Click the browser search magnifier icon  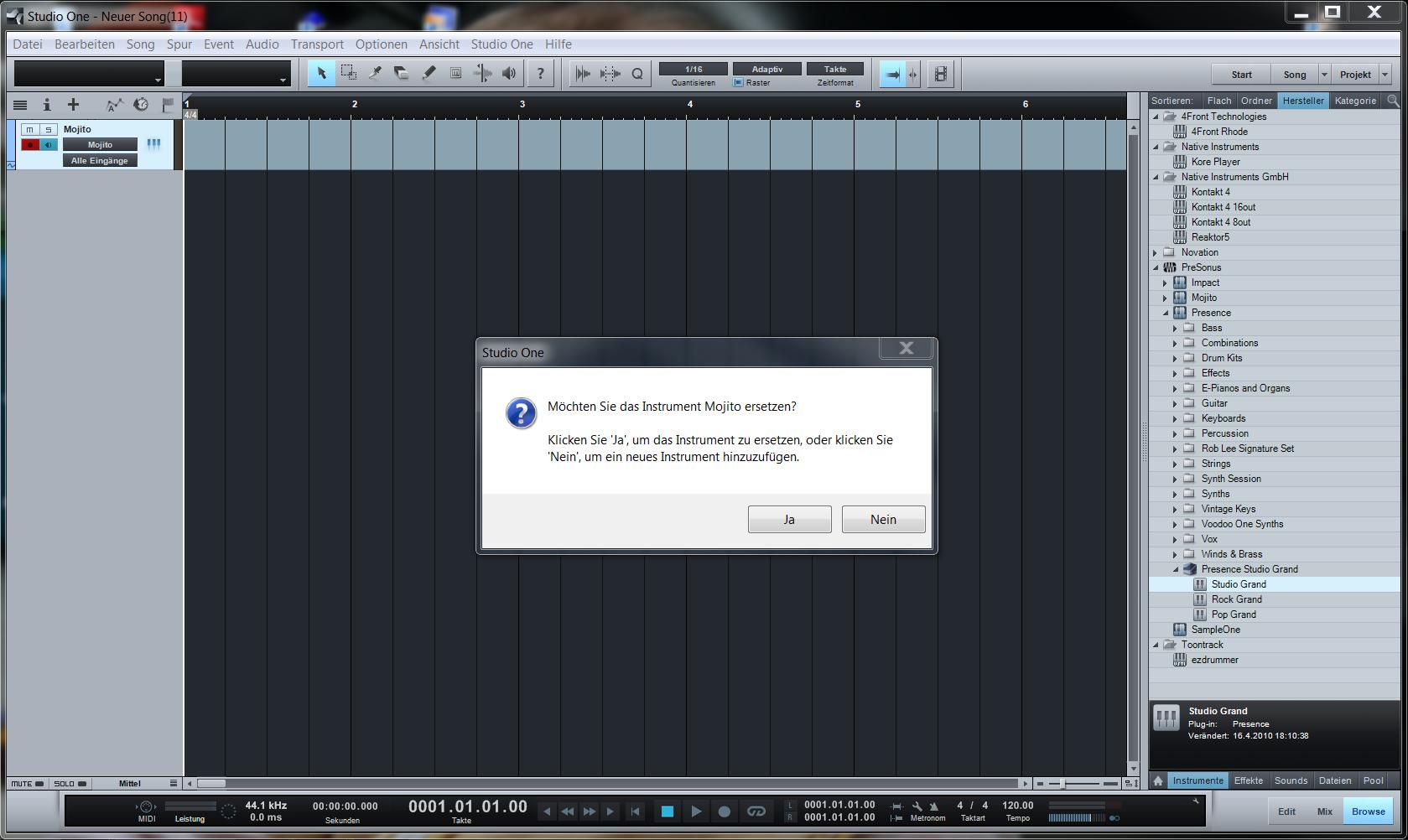point(1393,101)
